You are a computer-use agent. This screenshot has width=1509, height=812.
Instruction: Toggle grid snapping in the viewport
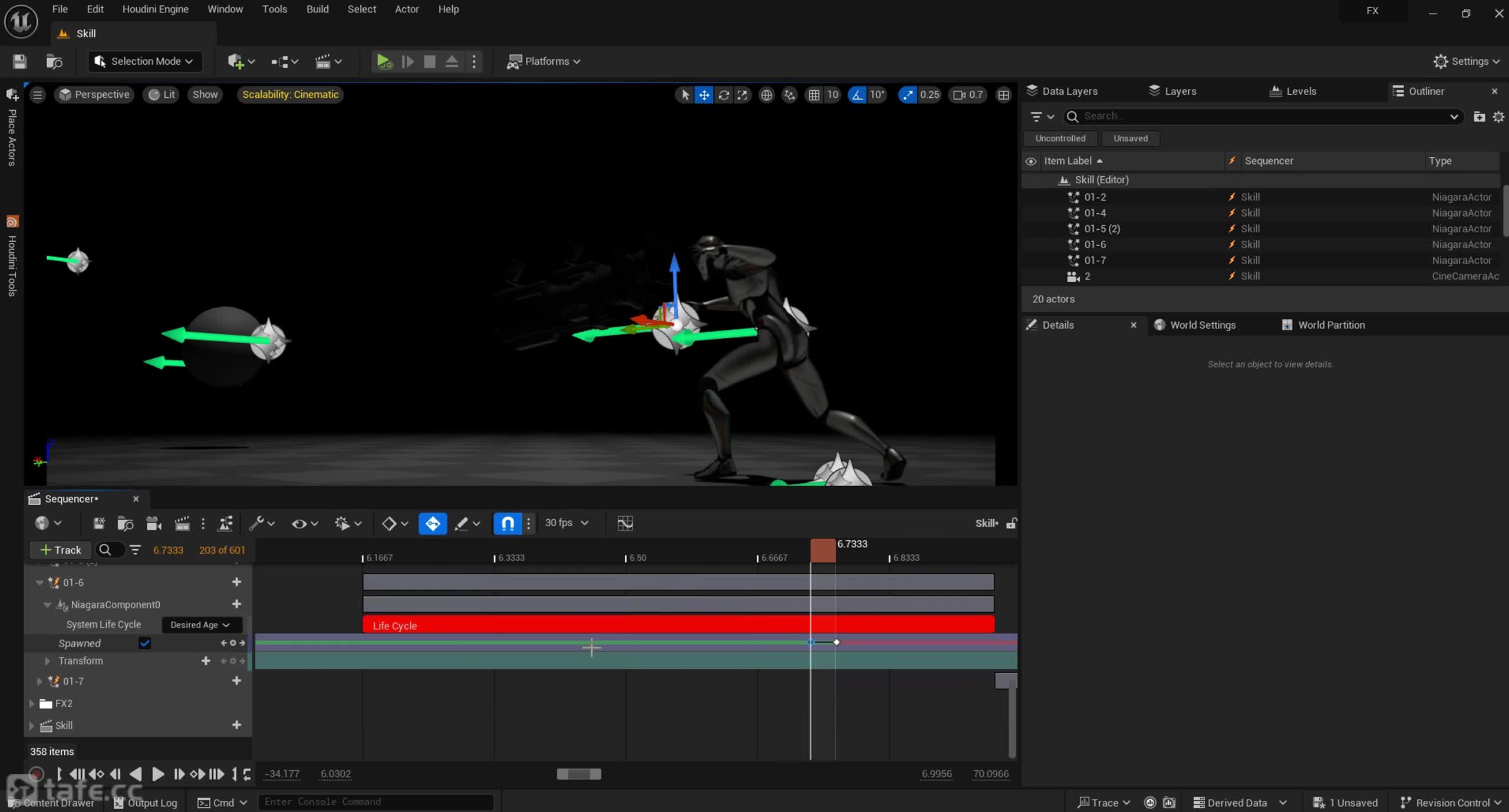(814, 95)
